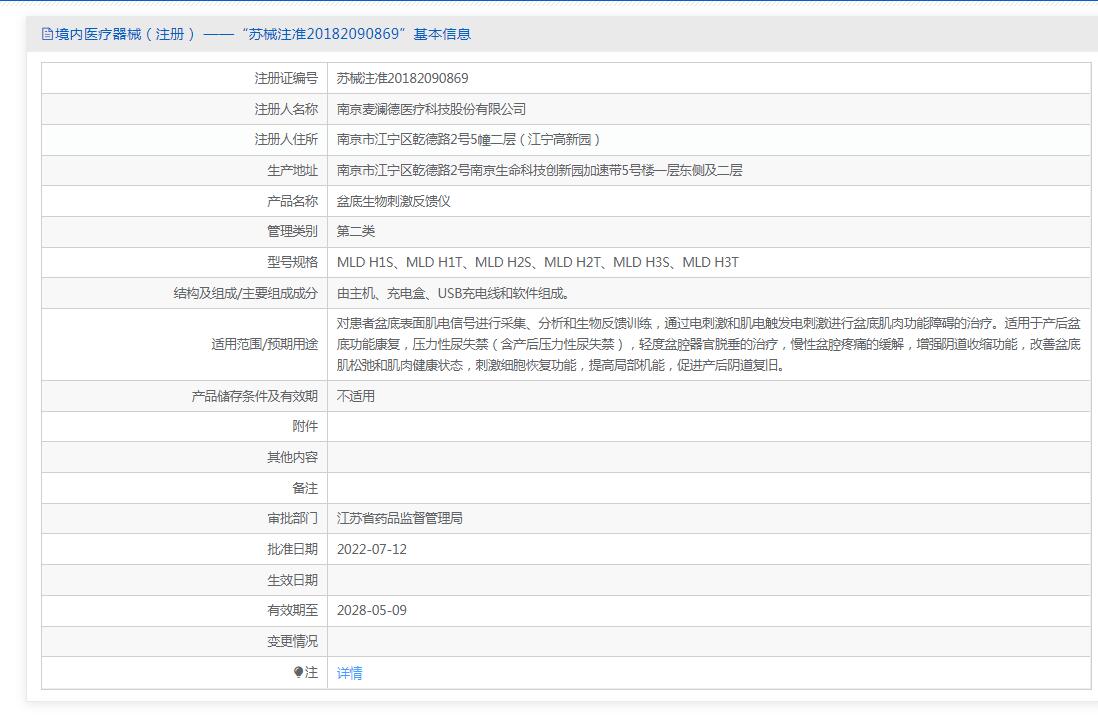This screenshot has width=1098, height=726.
Task: Click product name 盆底生物刺激反馈仪
Action: (394, 201)
